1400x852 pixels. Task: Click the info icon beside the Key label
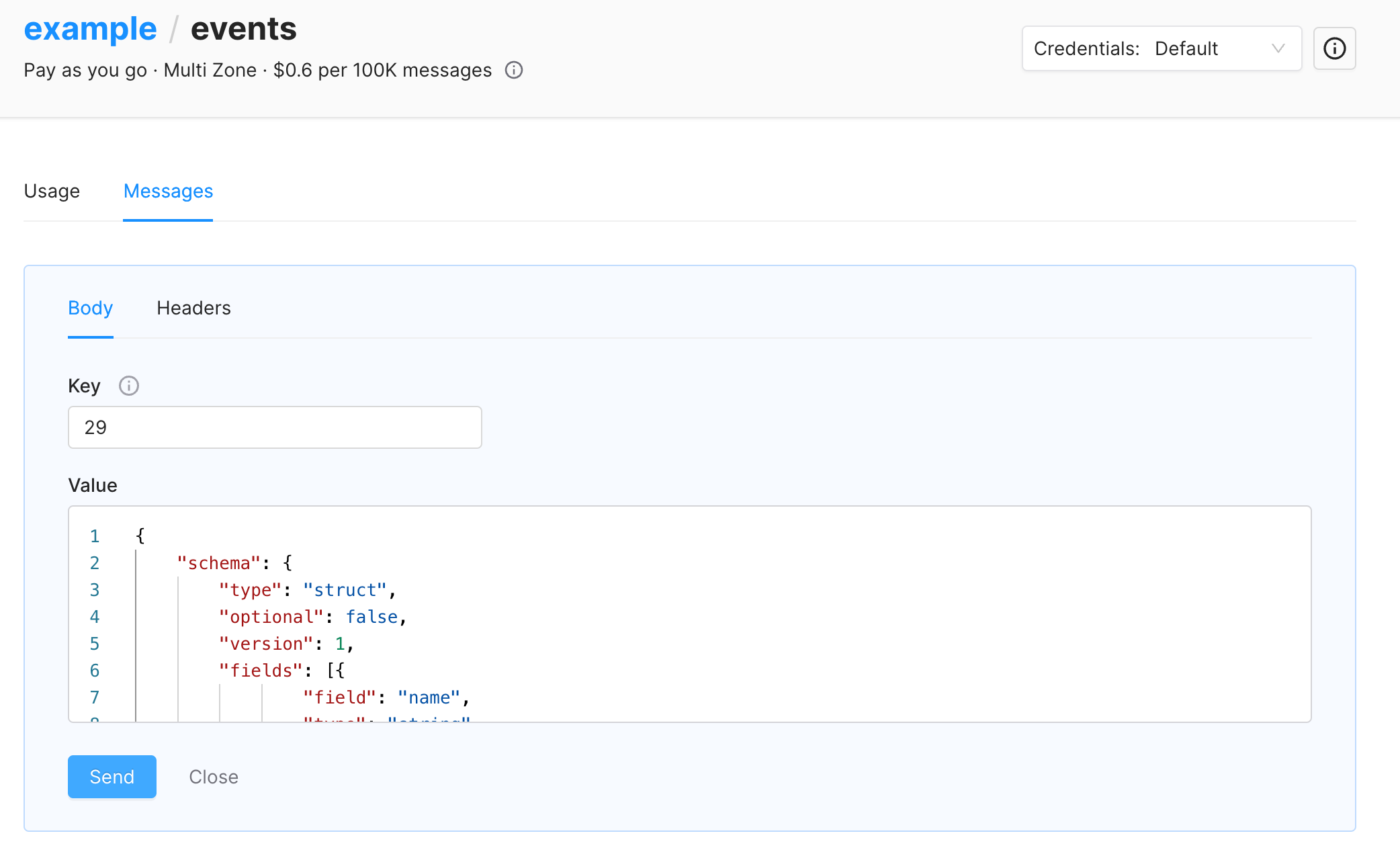(x=128, y=386)
